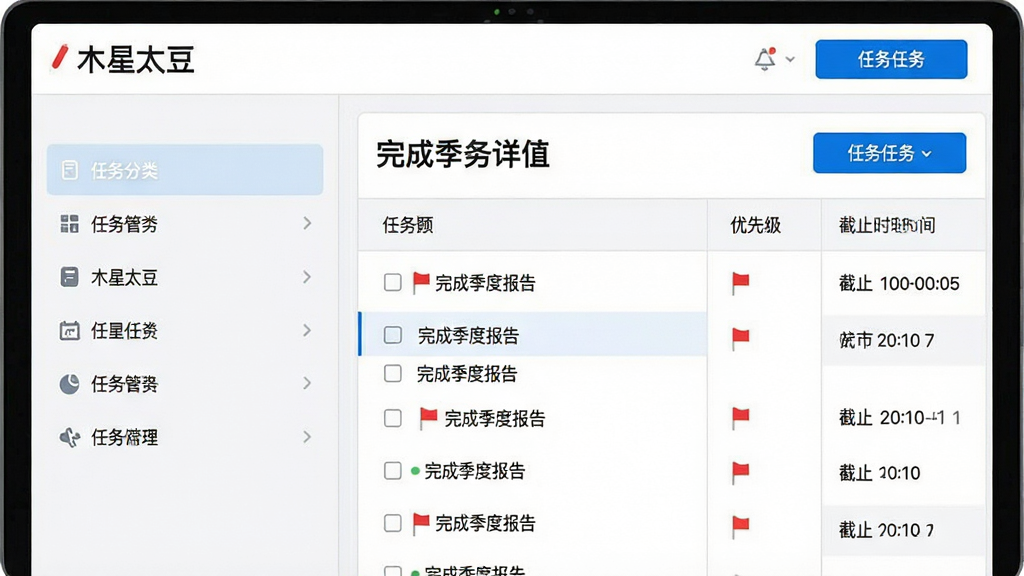Expand the 任务管赍 sidebar chevron
1024x576 pixels.
(x=307, y=383)
